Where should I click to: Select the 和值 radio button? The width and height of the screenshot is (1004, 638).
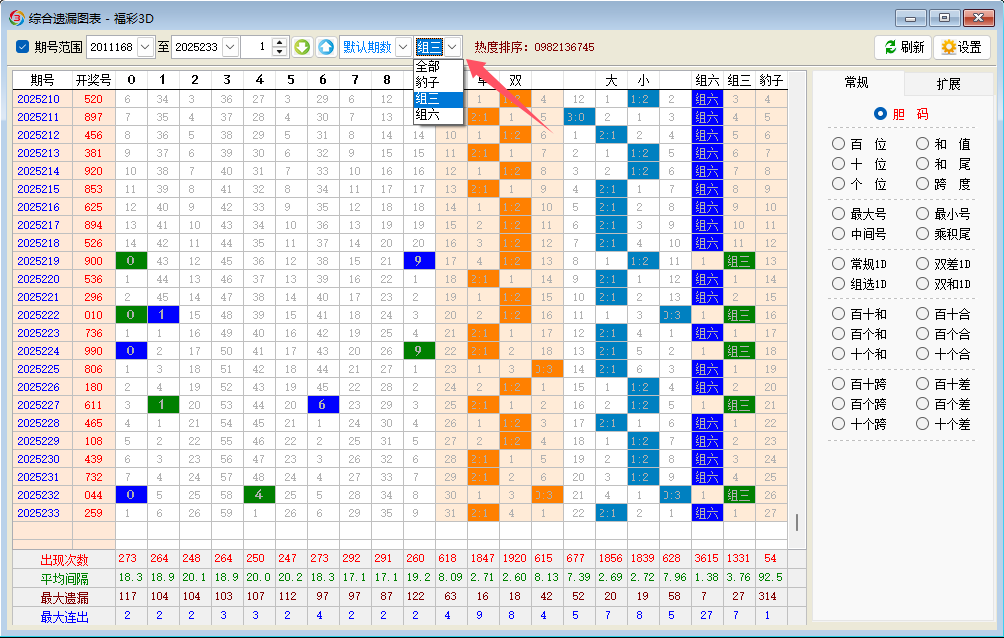click(923, 144)
